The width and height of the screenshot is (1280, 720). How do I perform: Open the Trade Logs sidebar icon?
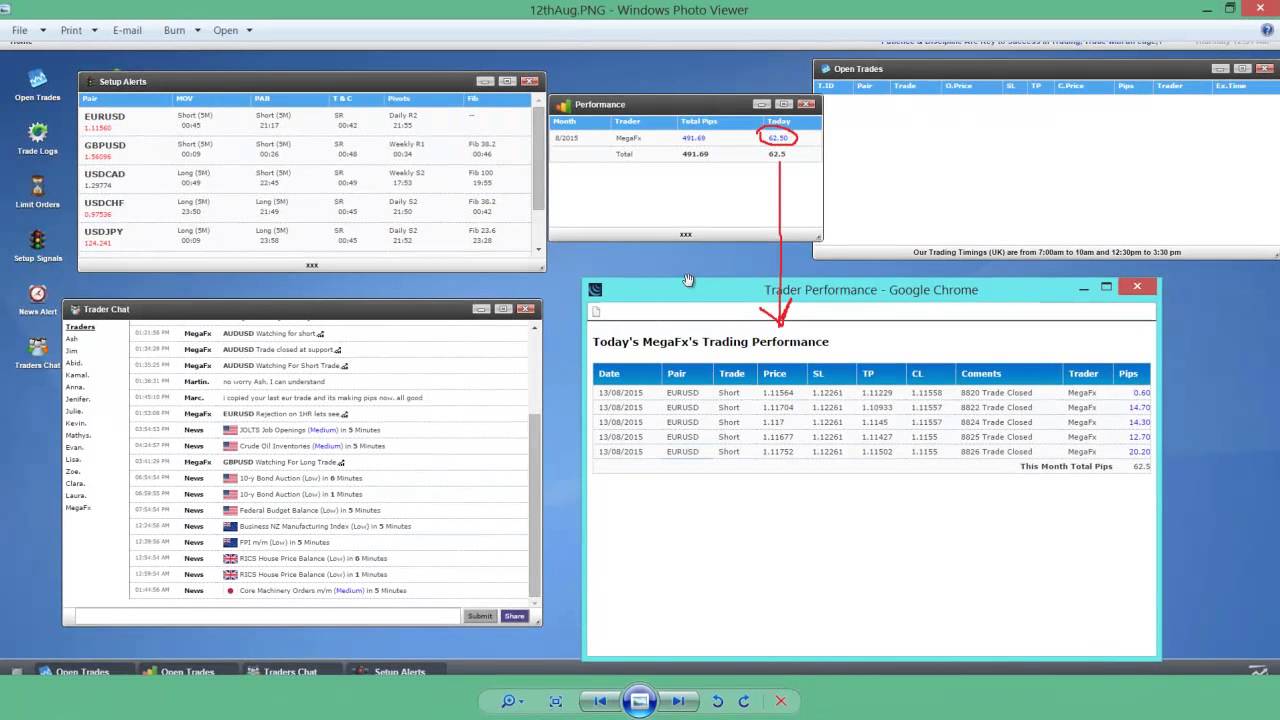pos(37,133)
